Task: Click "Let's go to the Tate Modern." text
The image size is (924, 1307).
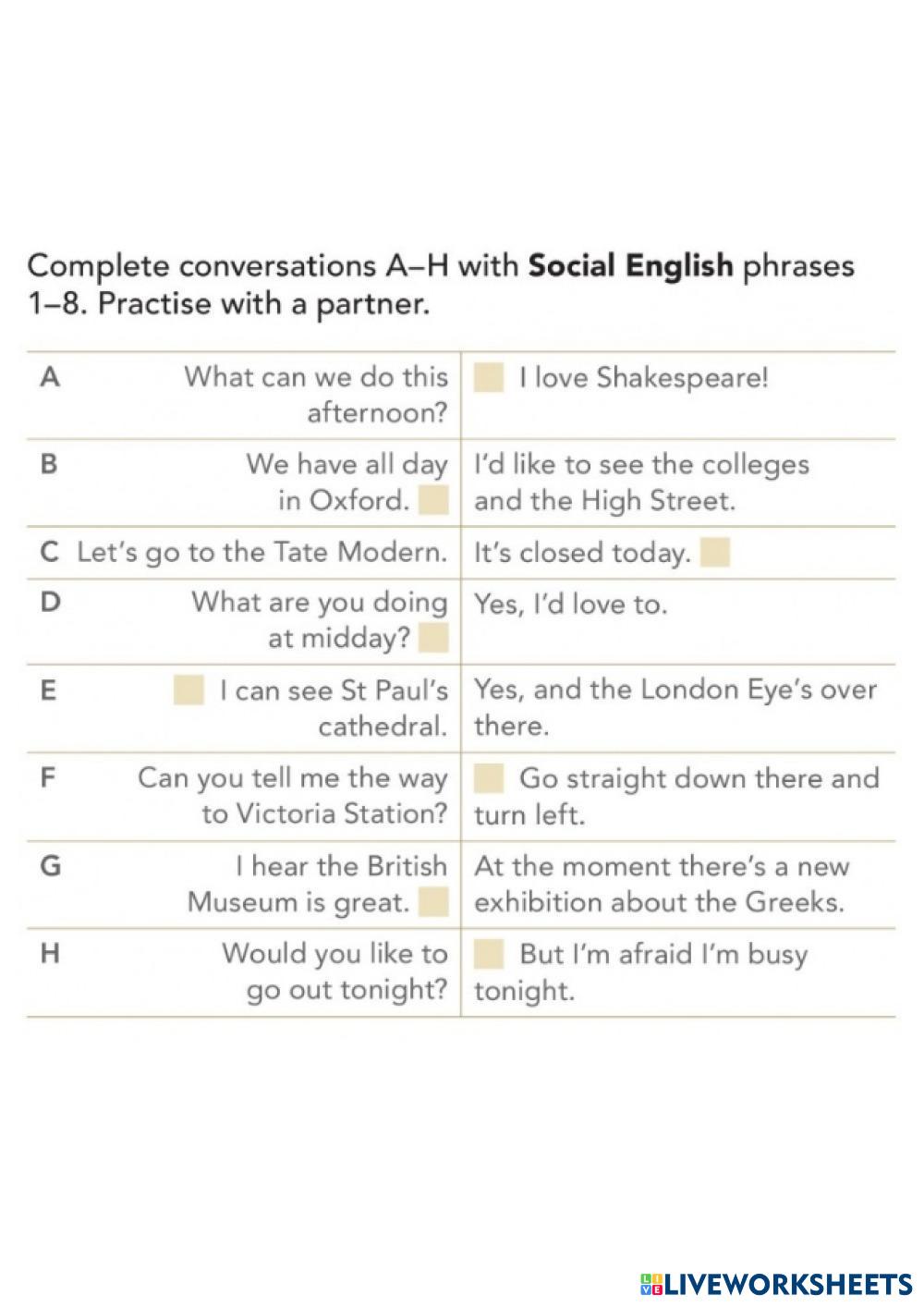Action: point(261,553)
